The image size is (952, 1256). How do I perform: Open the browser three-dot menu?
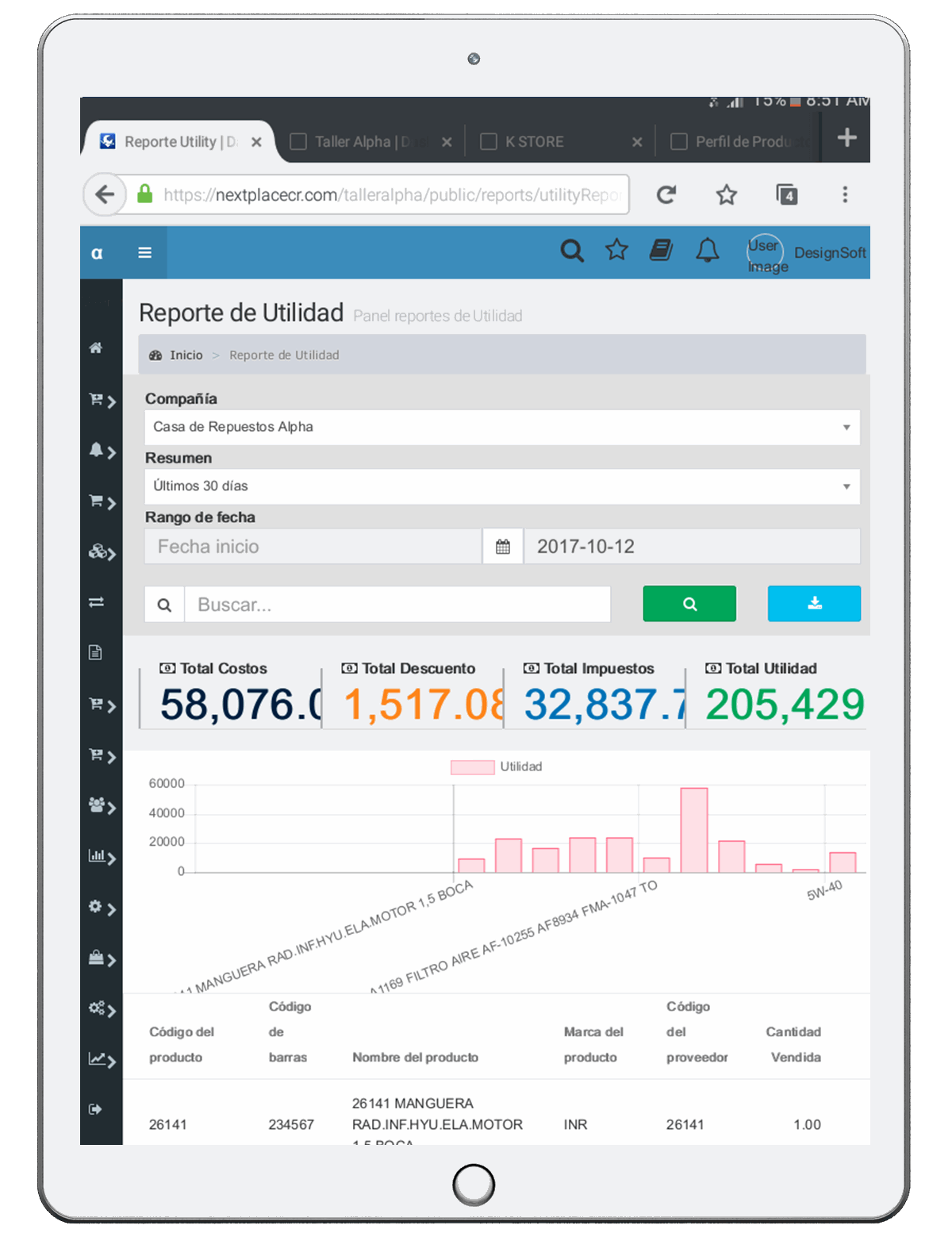[x=845, y=194]
